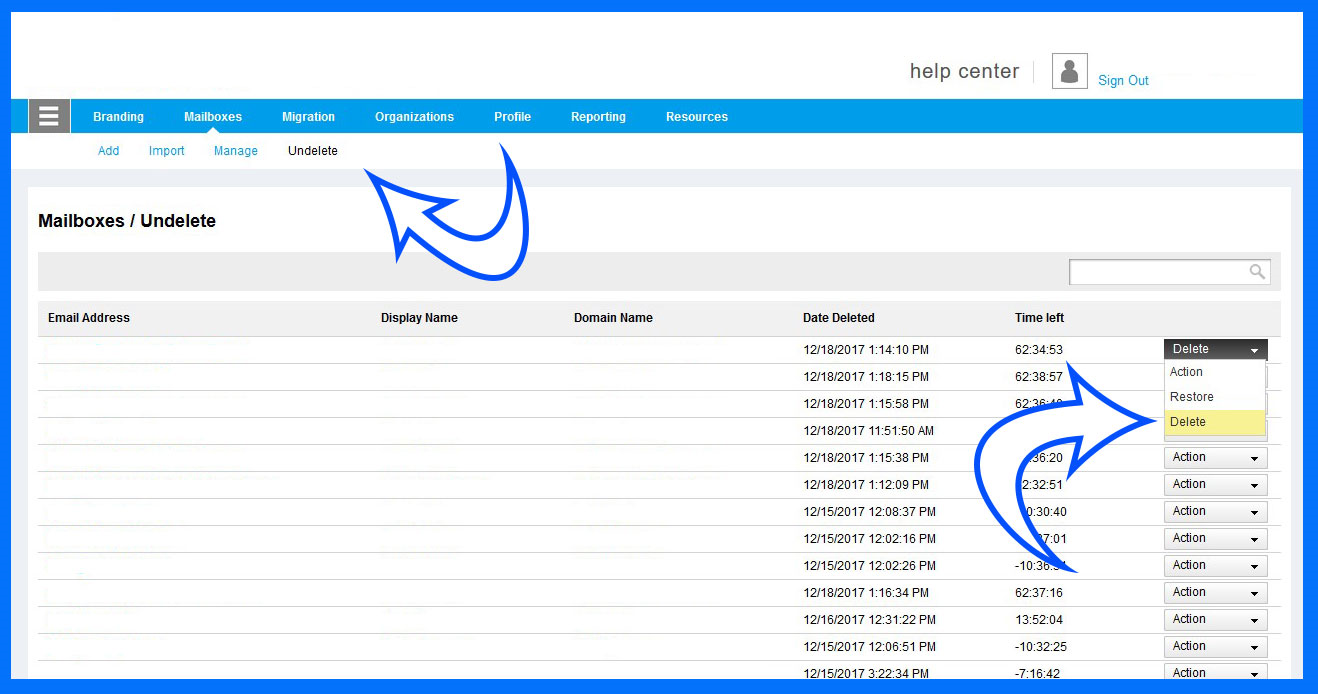Open the Import mailboxes link
The image size is (1318, 694).
pos(167,151)
